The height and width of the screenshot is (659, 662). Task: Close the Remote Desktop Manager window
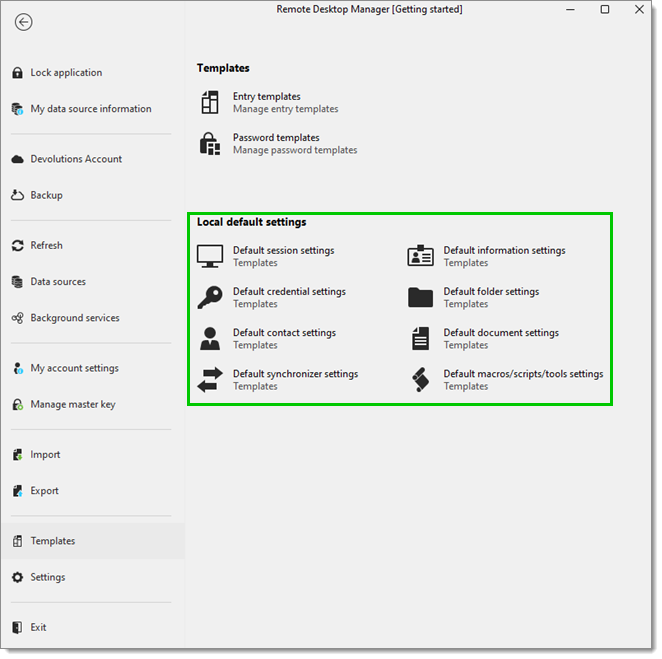coord(639,9)
